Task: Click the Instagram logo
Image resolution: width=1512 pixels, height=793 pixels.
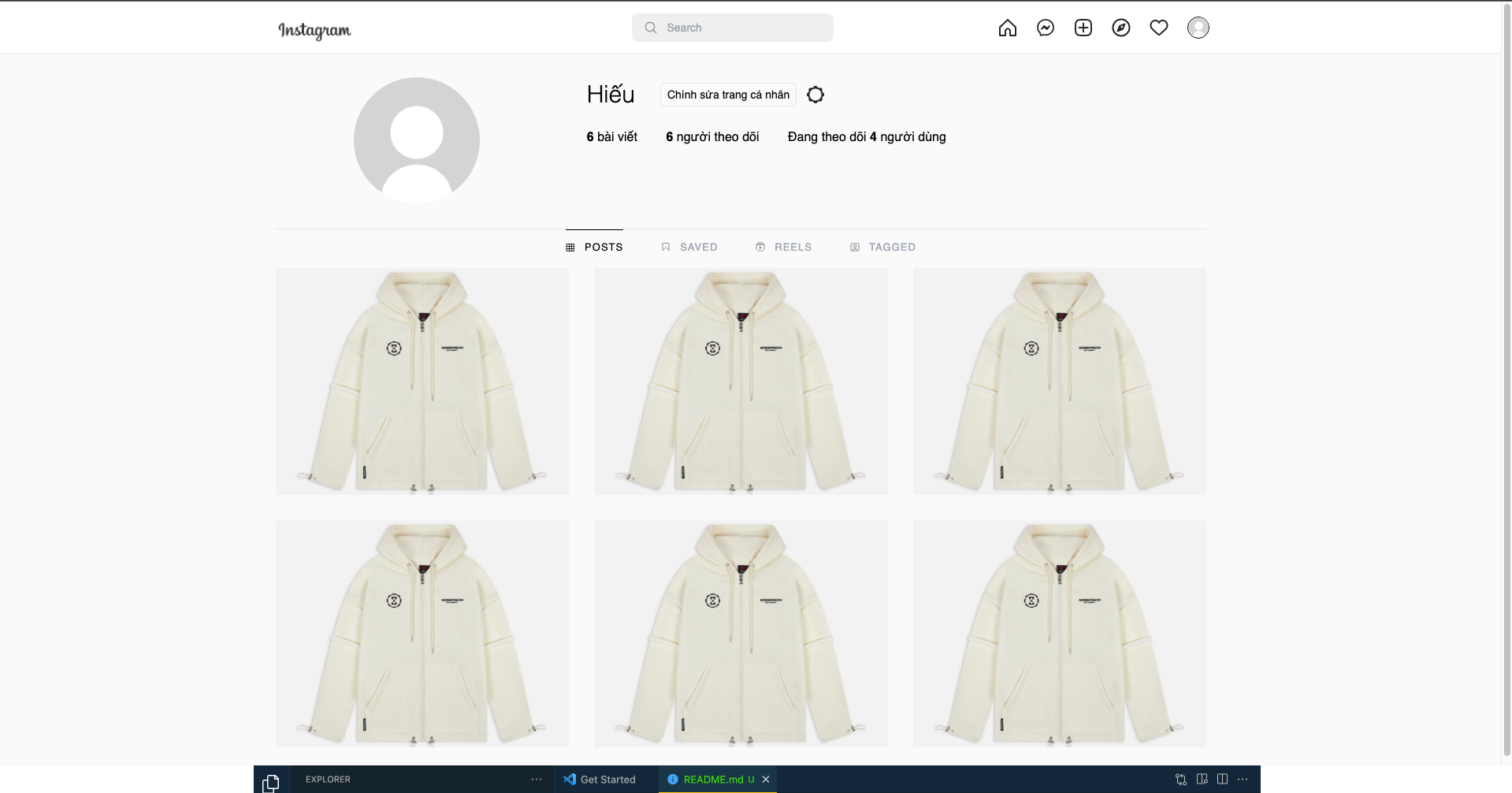Action: 314,31
